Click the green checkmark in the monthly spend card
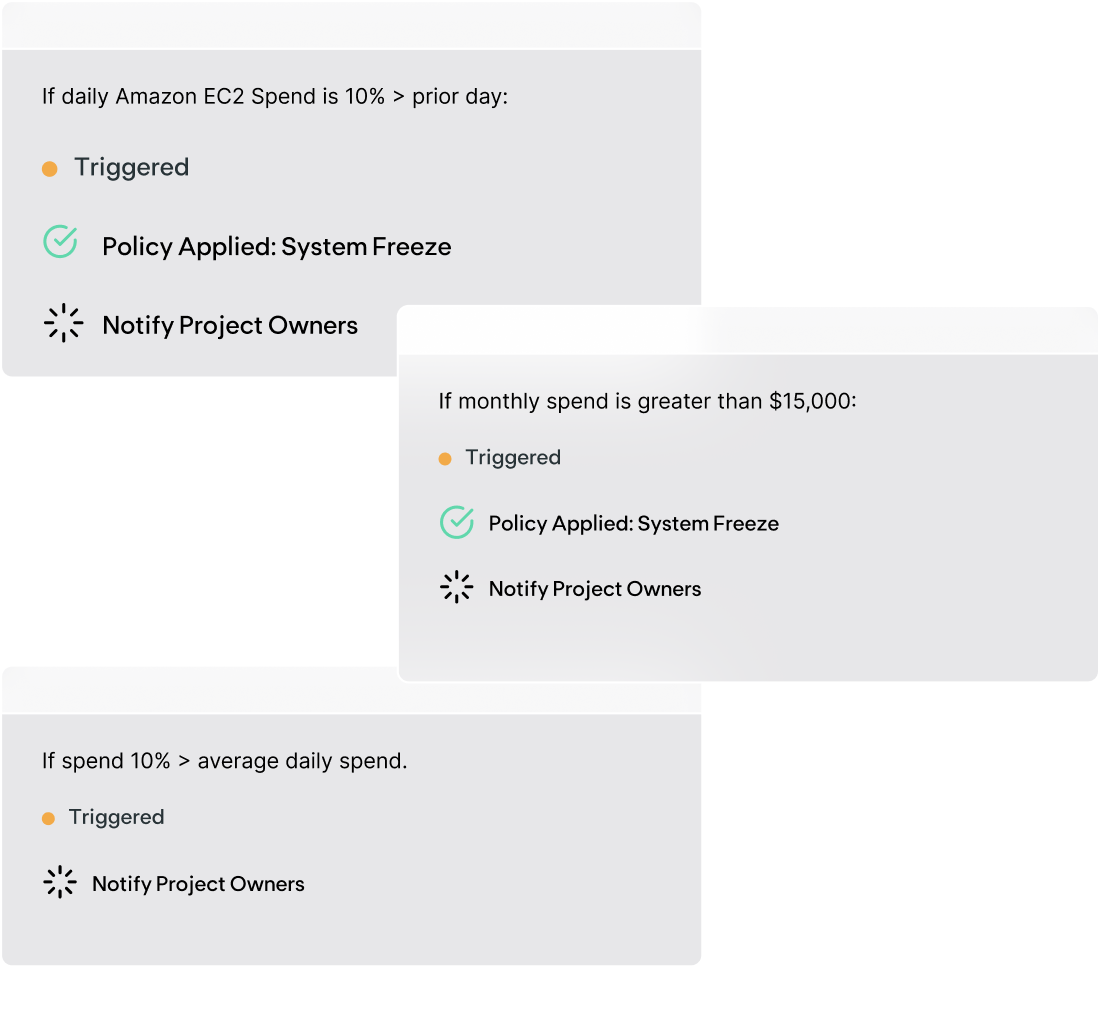1101x1033 pixels. [456, 522]
